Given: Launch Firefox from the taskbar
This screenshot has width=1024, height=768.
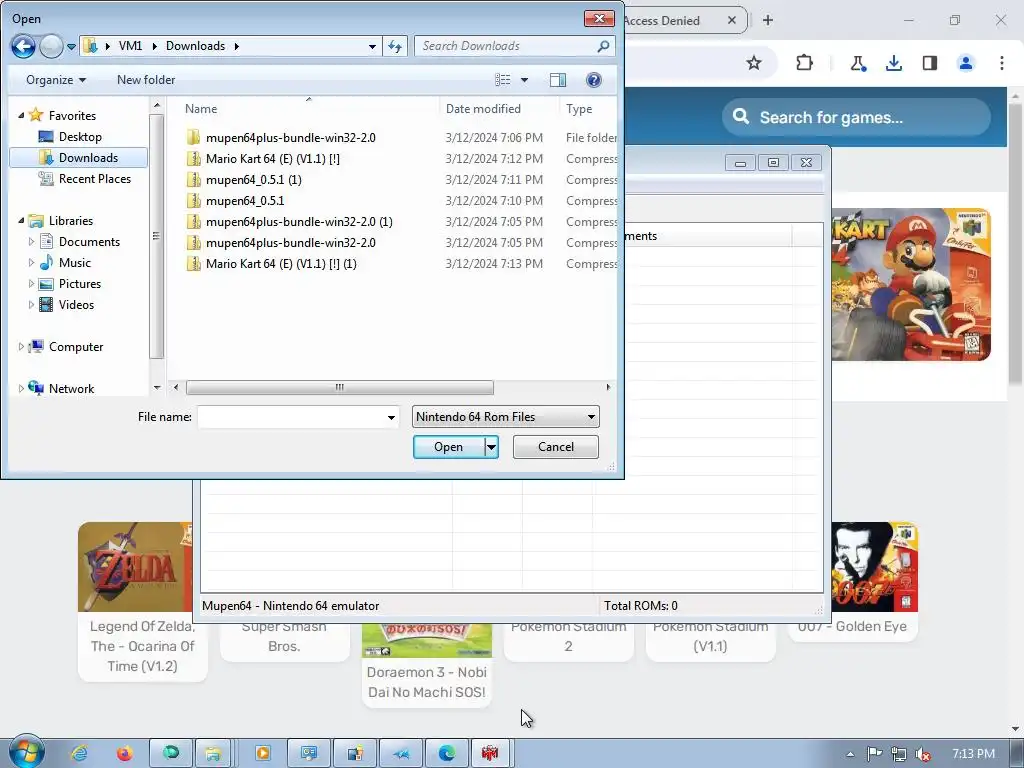Looking at the screenshot, I should [x=124, y=753].
